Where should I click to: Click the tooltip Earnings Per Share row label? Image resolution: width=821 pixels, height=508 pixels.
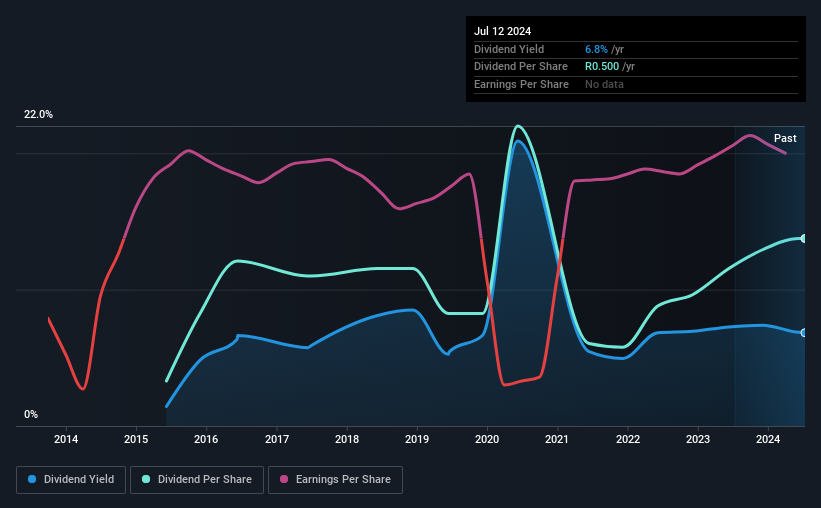522,84
